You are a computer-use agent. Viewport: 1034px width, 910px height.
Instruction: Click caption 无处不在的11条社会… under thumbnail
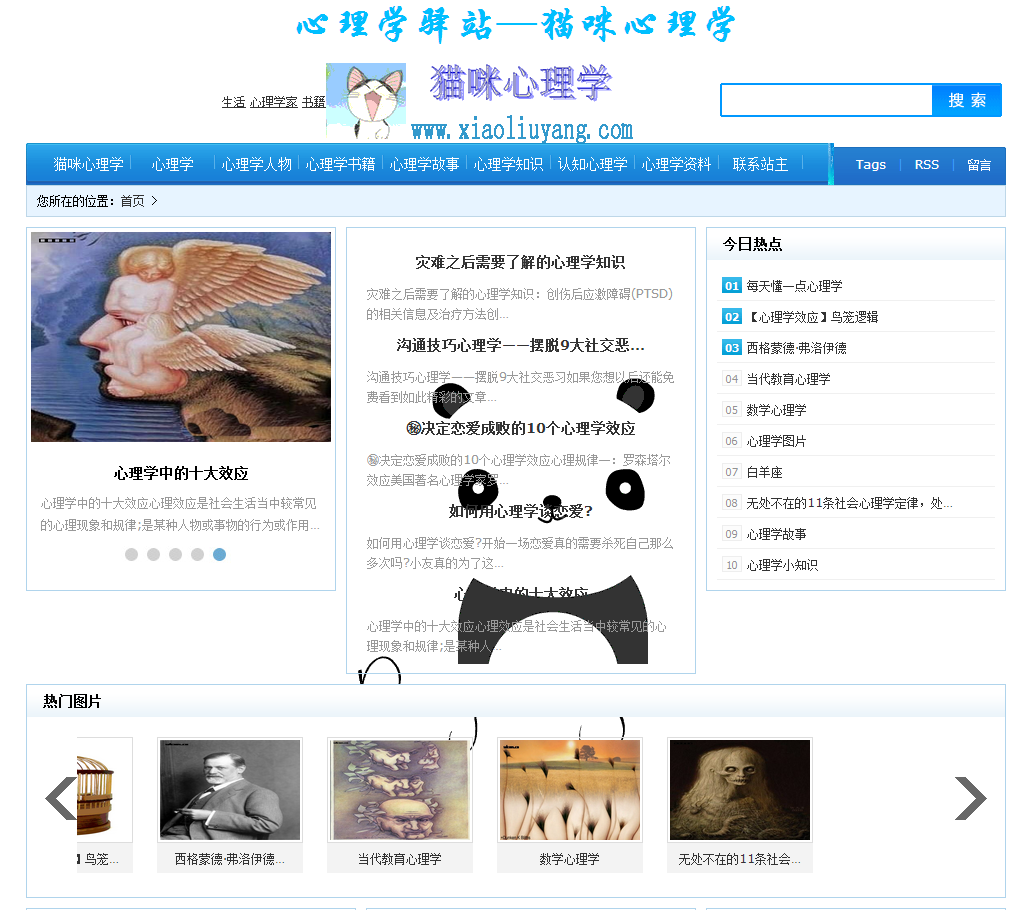pyautogui.click(x=739, y=859)
